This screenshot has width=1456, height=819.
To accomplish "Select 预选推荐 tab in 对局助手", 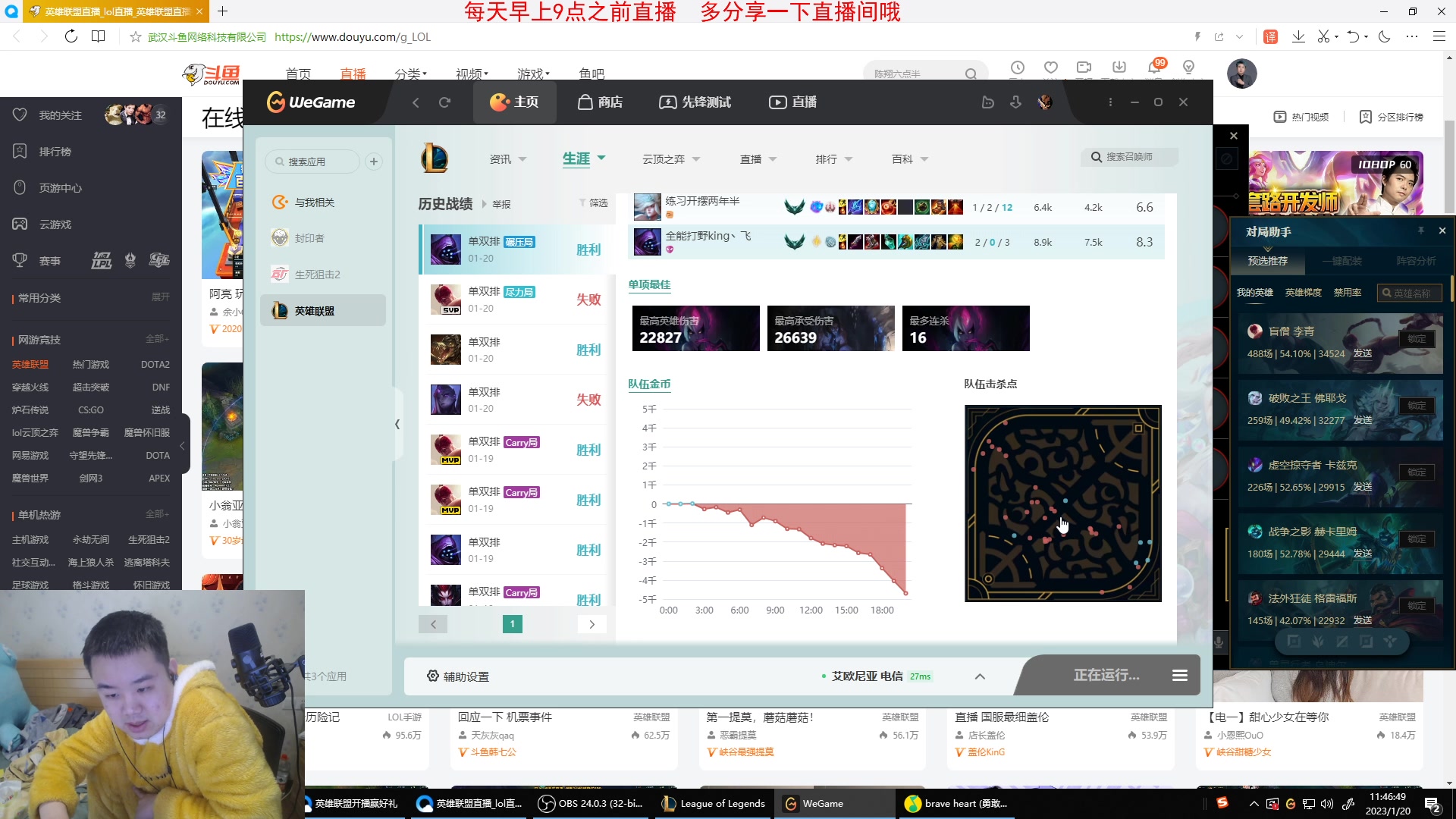I will pos(1268,261).
